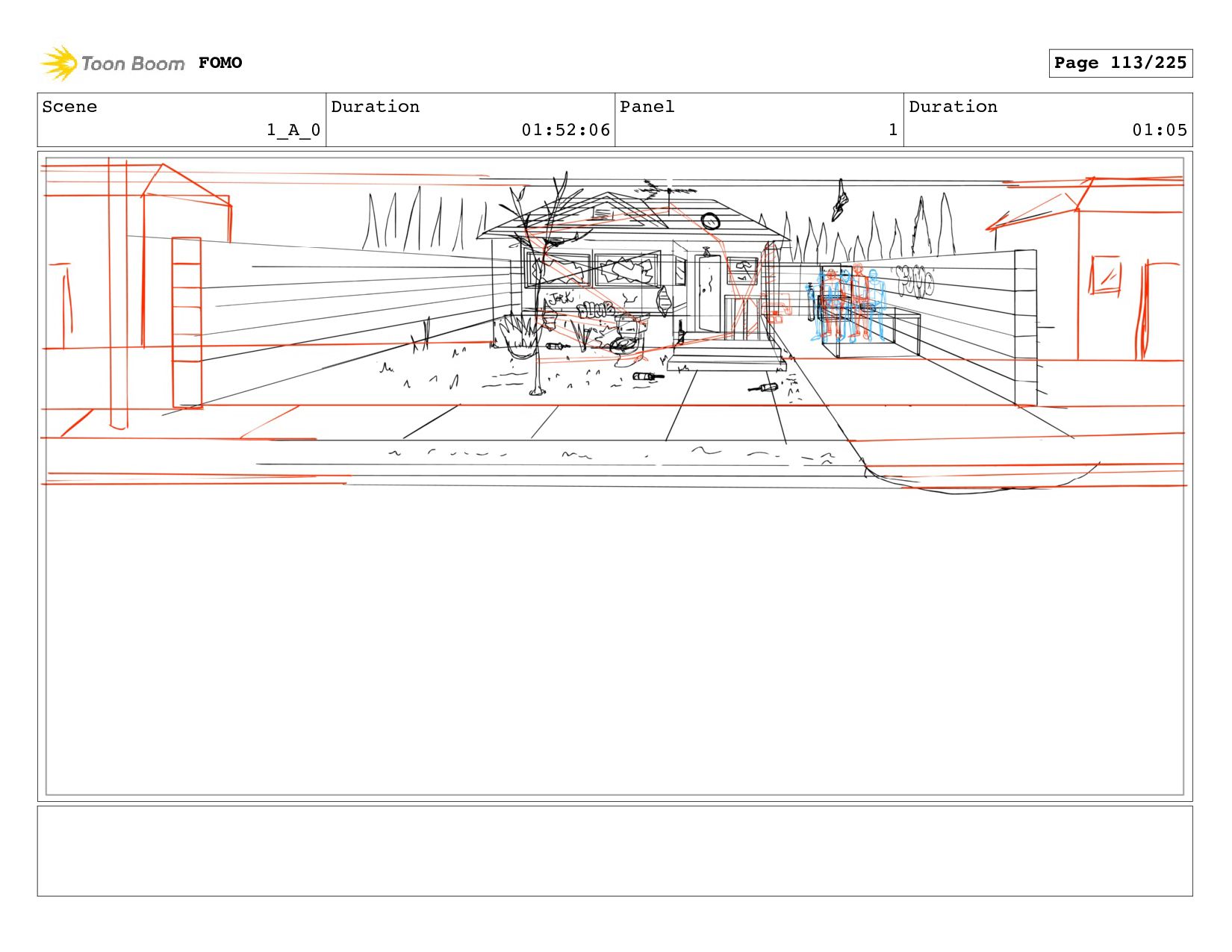Viewport: 1232px width, 952px height.
Task: Click the Duration label next to Scene
Action: pyautogui.click(x=376, y=107)
